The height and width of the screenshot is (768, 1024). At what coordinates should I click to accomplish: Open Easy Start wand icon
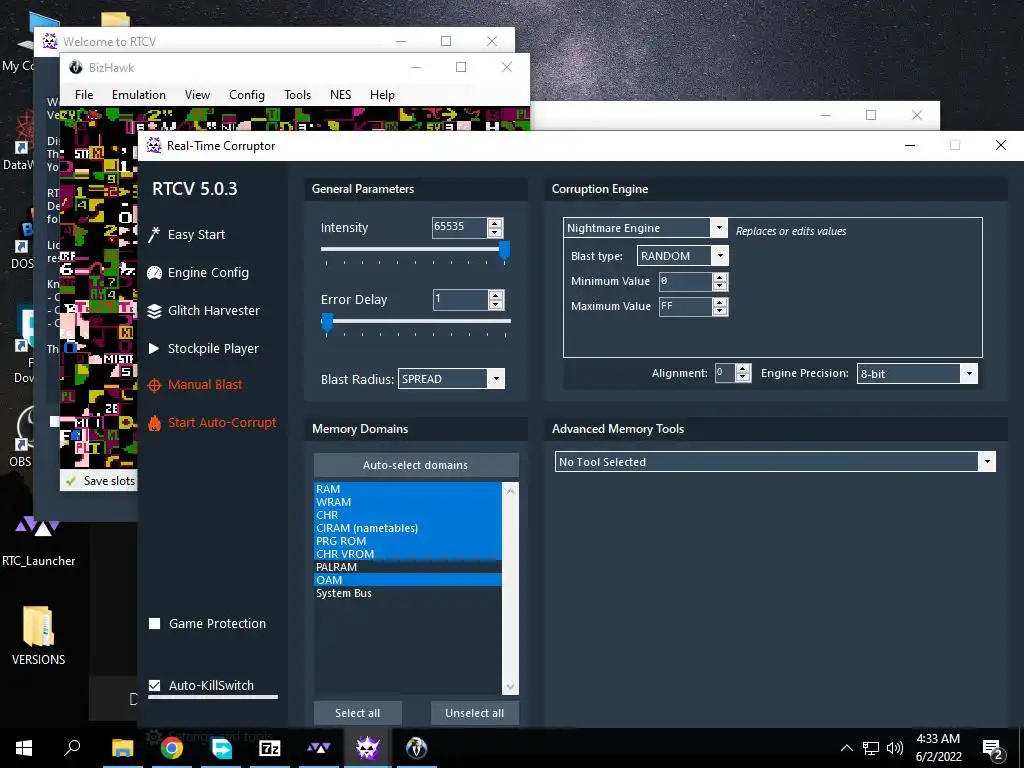coord(154,234)
